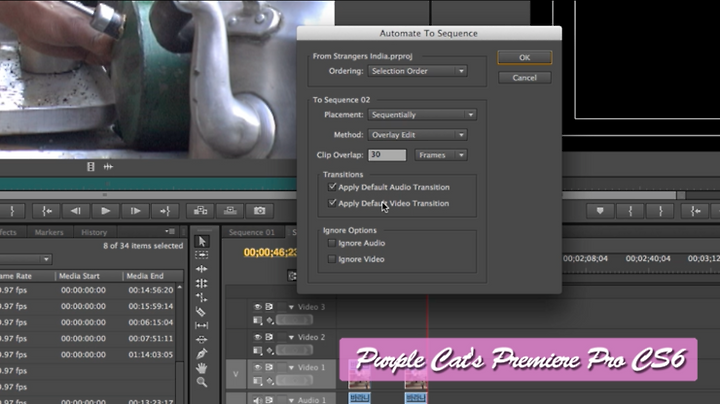Click the Source monitor teal time ruler
This screenshot has height=404, width=720.
pyautogui.click(x=148, y=184)
